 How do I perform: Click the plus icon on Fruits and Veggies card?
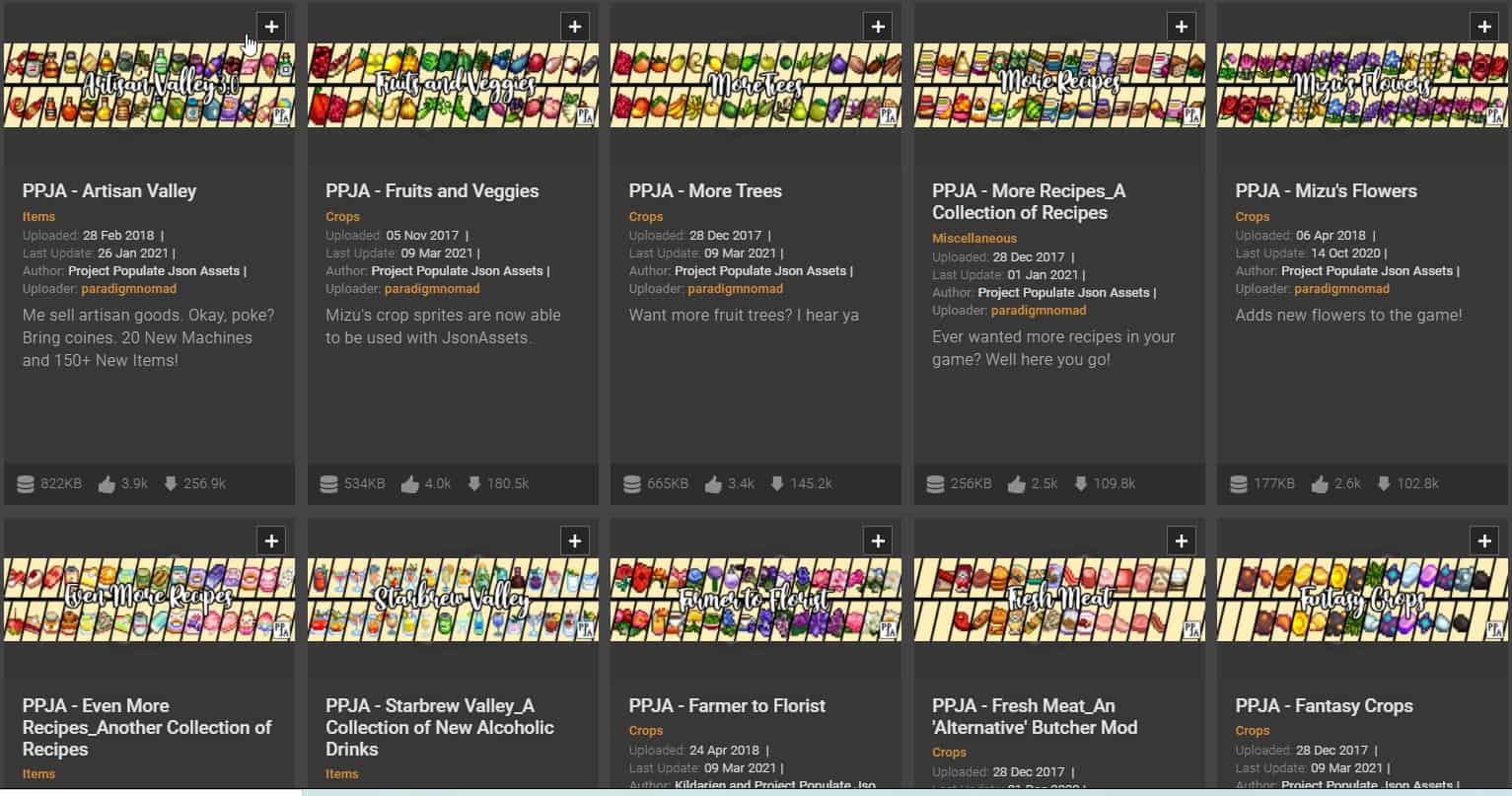(x=574, y=27)
